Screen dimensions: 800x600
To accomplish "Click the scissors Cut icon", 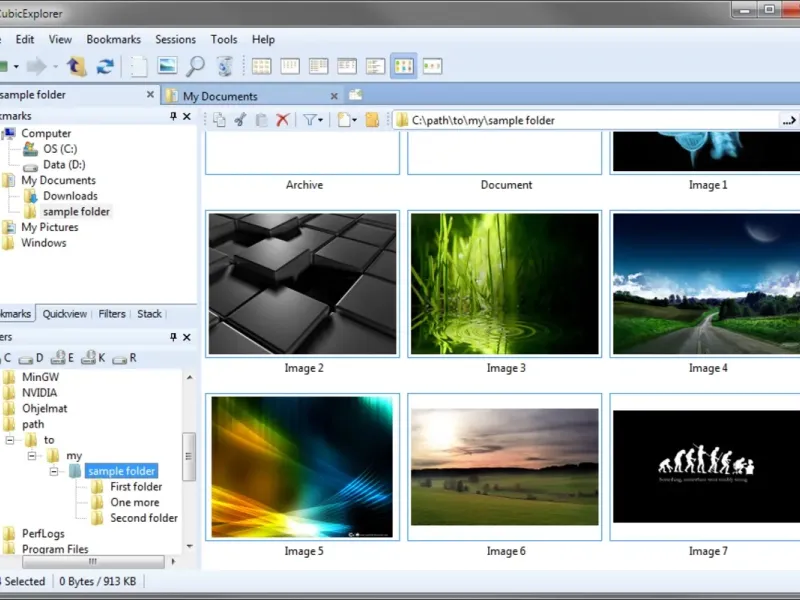I will tap(240, 120).
